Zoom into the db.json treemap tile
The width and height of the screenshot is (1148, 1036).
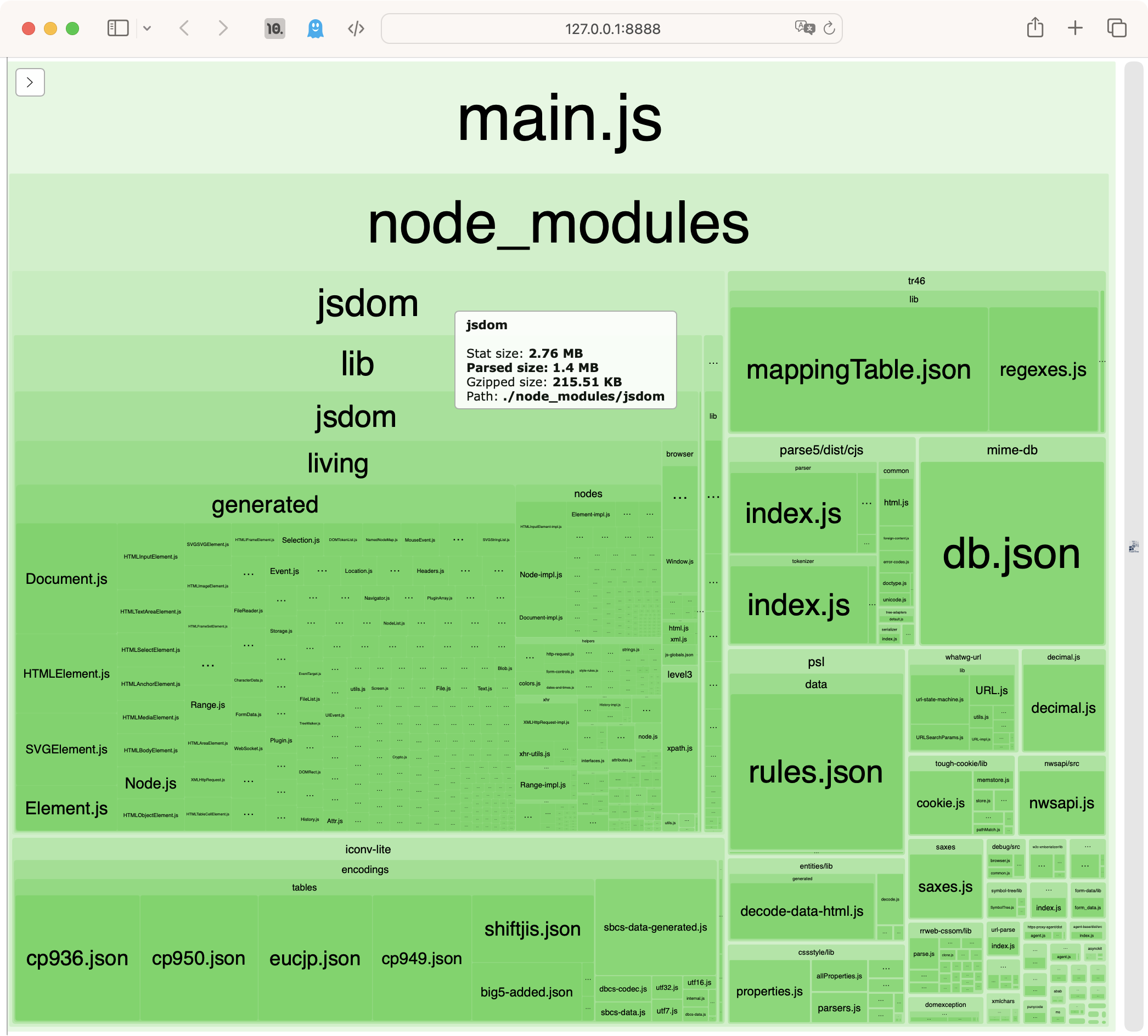tap(1011, 555)
